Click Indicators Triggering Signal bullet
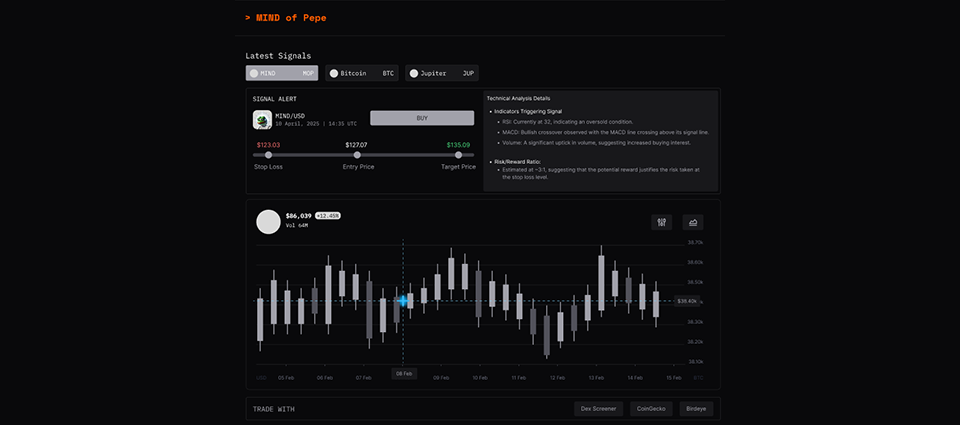The width and height of the screenshot is (960, 425). click(x=528, y=111)
